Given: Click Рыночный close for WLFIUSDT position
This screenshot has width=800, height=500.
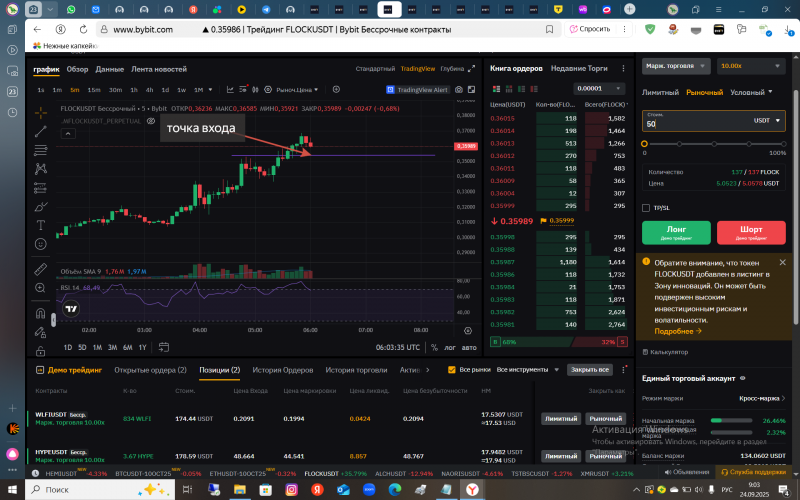Looking at the screenshot, I should click(x=606, y=418).
